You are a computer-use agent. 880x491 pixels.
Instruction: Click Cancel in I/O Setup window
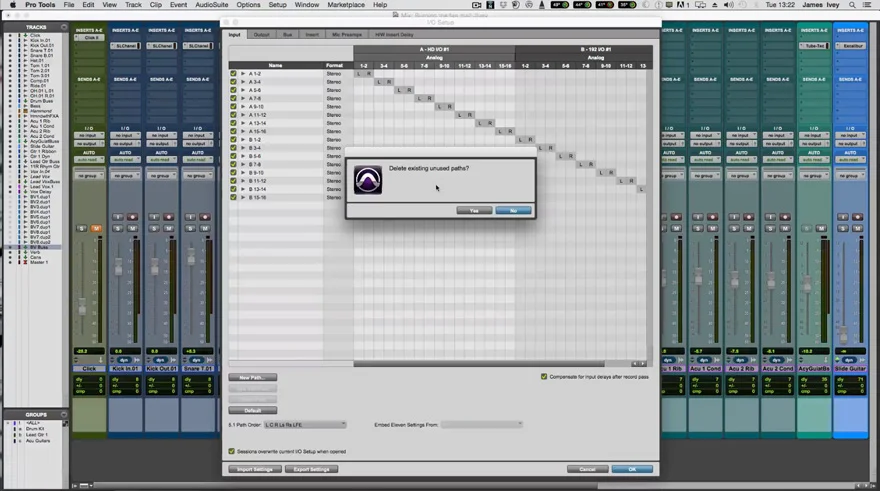pyautogui.click(x=588, y=469)
